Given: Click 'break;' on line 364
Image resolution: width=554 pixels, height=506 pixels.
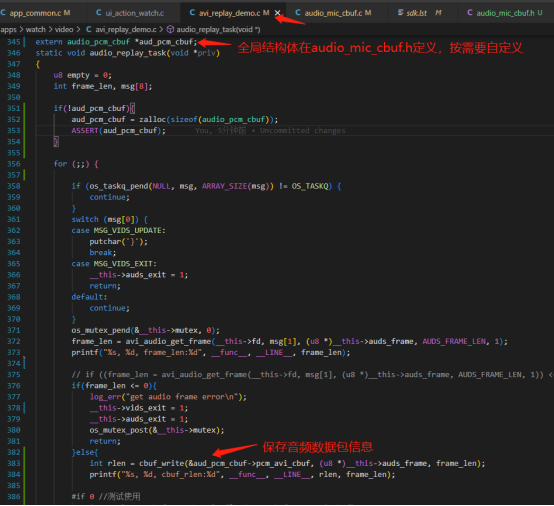Looking at the screenshot, I should pos(102,253).
